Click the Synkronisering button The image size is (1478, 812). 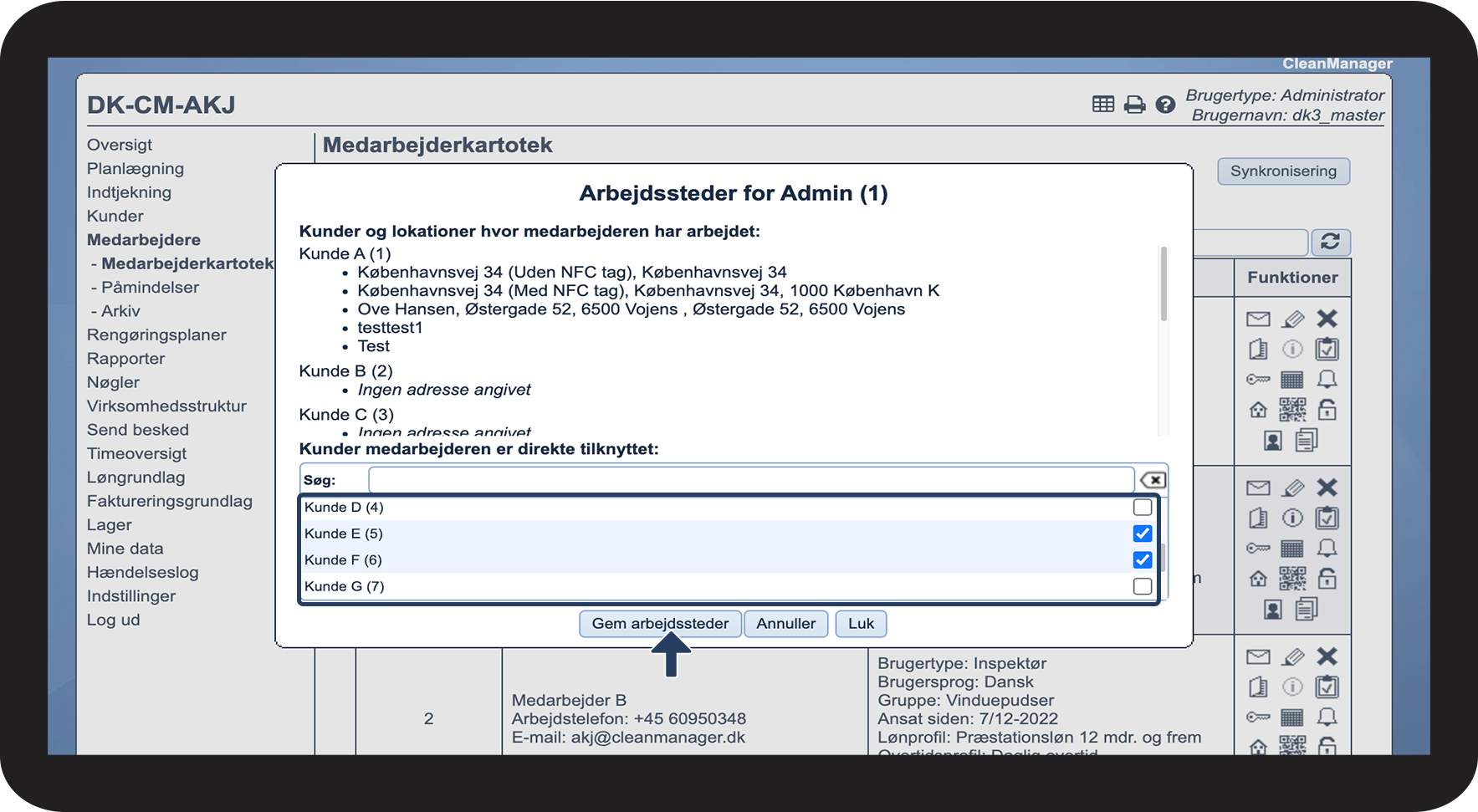(x=1283, y=171)
